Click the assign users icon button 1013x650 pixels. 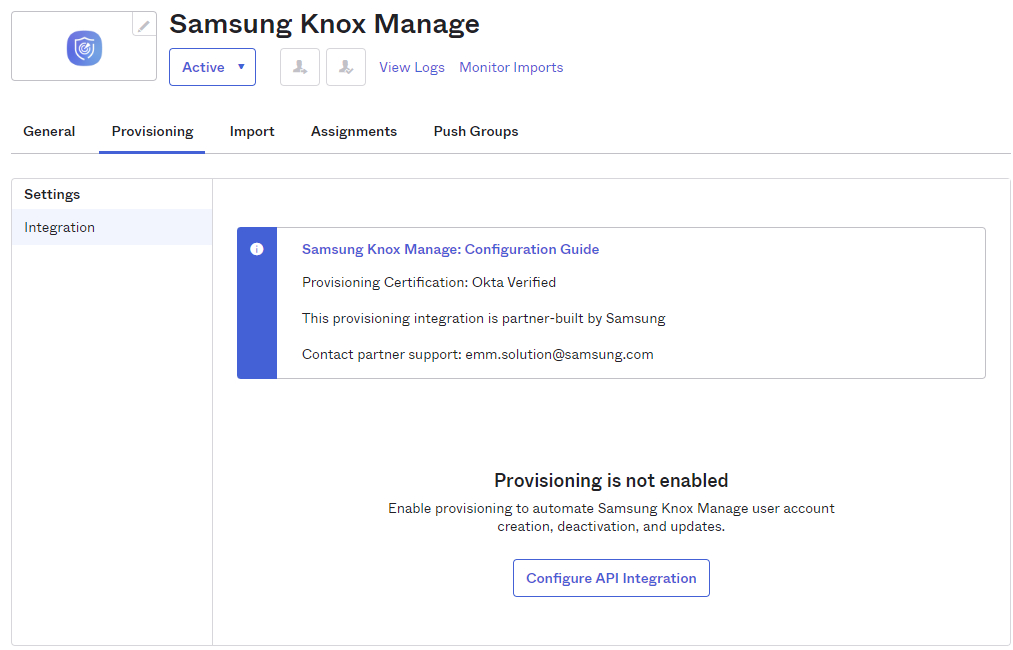(x=300, y=67)
